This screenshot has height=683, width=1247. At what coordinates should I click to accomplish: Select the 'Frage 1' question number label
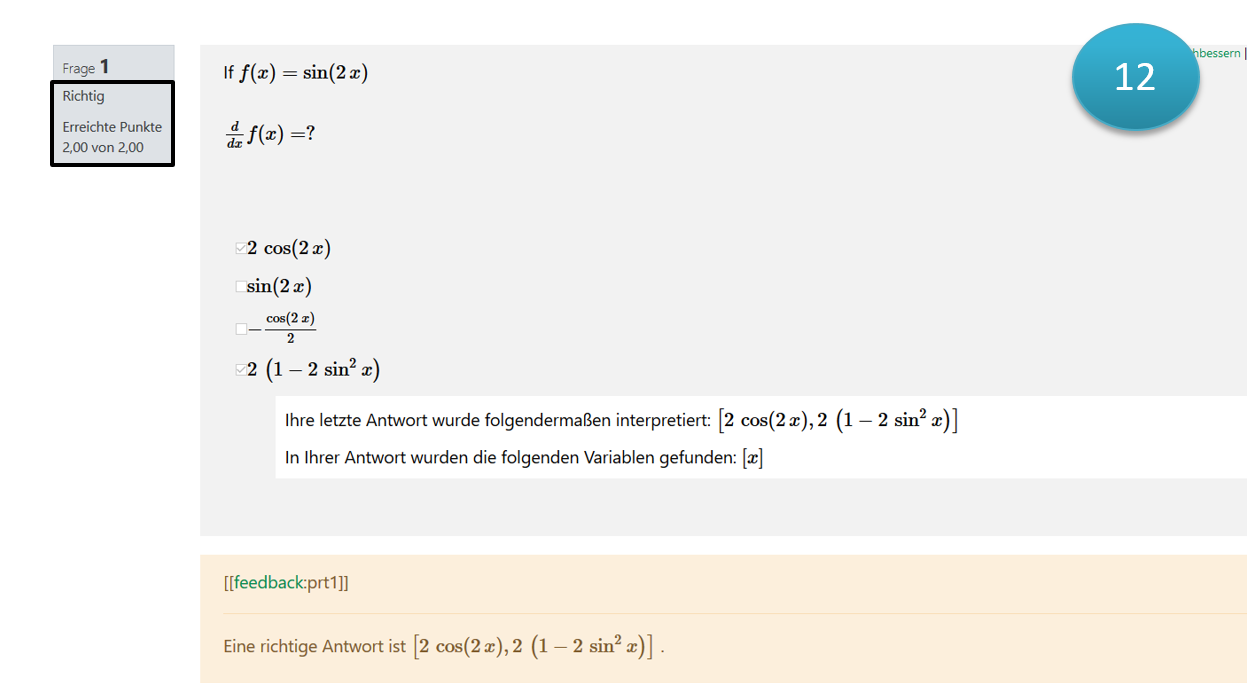point(86,67)
